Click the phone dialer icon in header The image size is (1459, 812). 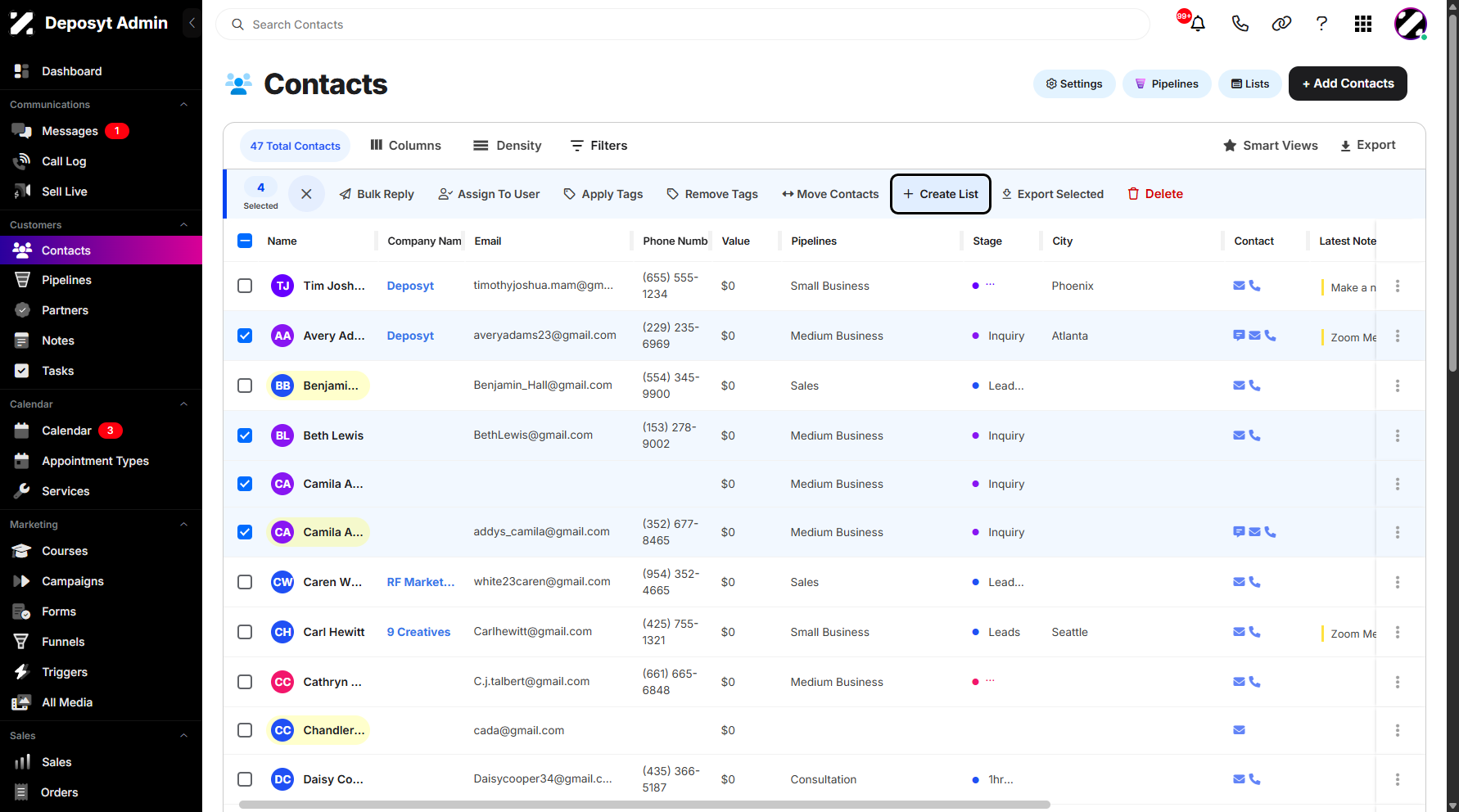coord(1240,24)
